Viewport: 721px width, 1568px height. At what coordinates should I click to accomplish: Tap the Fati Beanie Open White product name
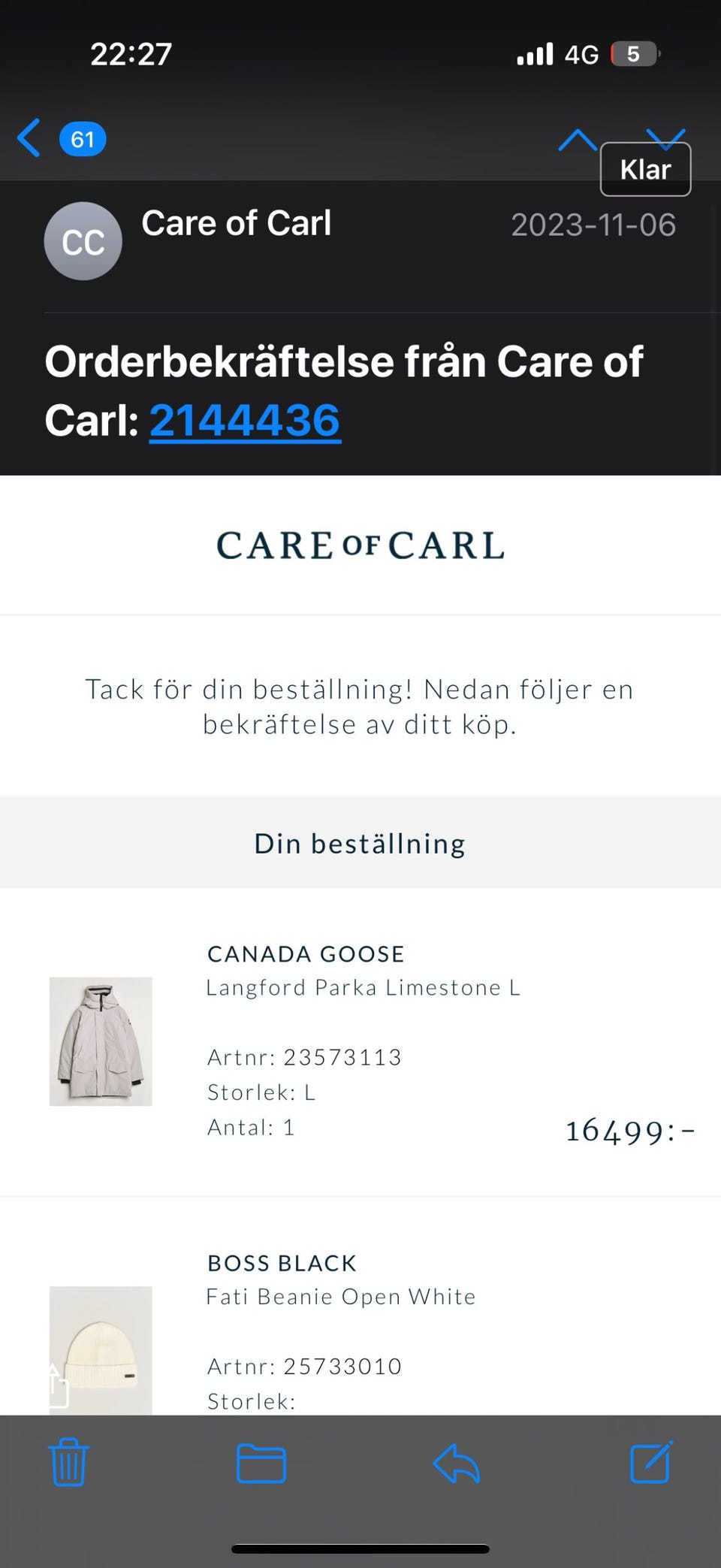click(341, 1296)
